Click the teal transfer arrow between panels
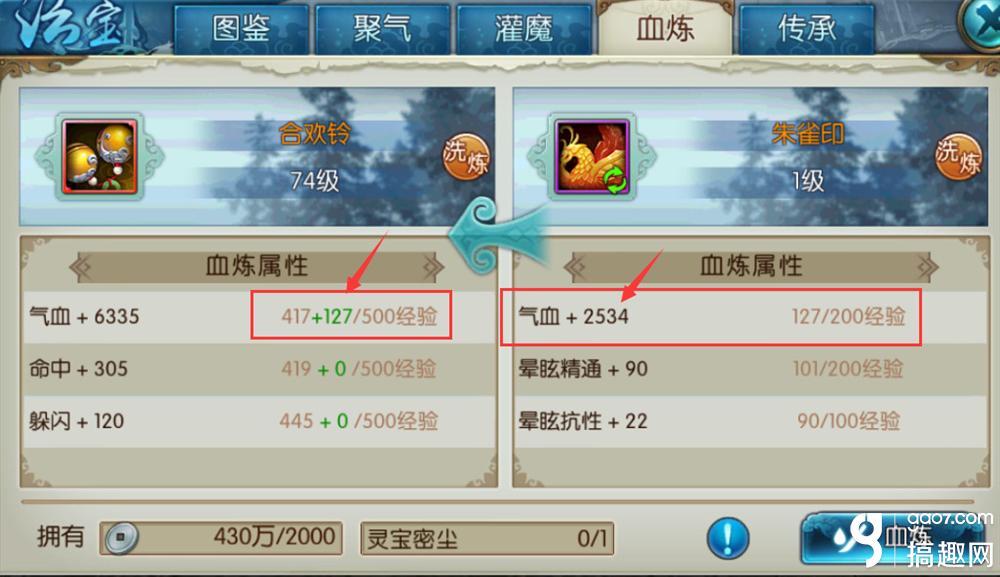 (x=497, y=235)
